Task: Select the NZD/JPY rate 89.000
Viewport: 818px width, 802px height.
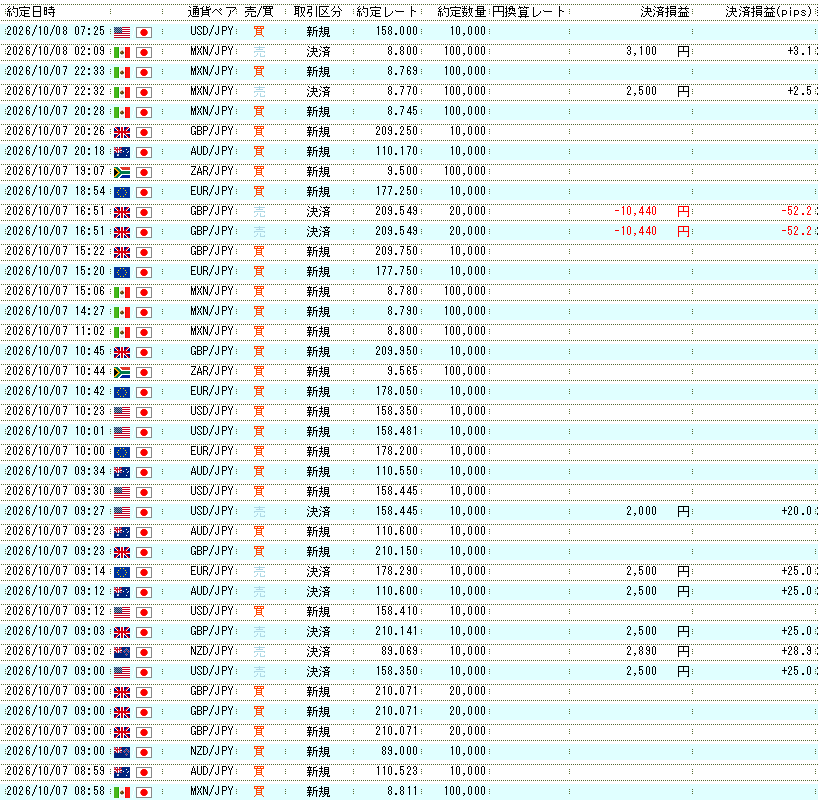Action: pyautogui.click(x=400, y=751)
